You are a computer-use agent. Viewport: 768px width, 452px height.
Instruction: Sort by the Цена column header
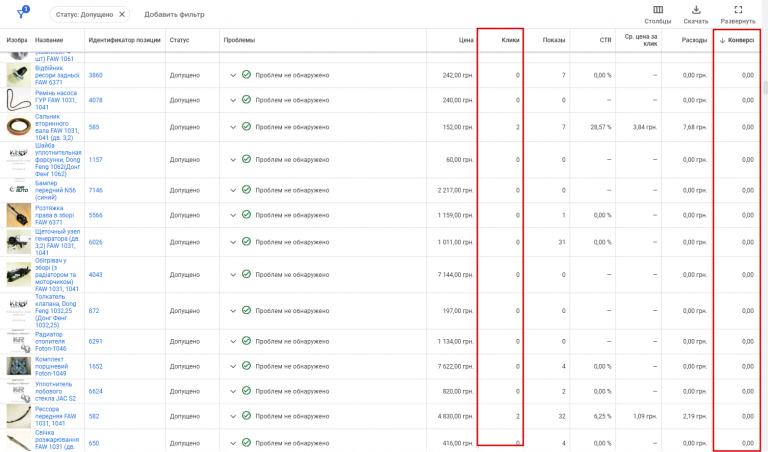click(x=466, y=40)
